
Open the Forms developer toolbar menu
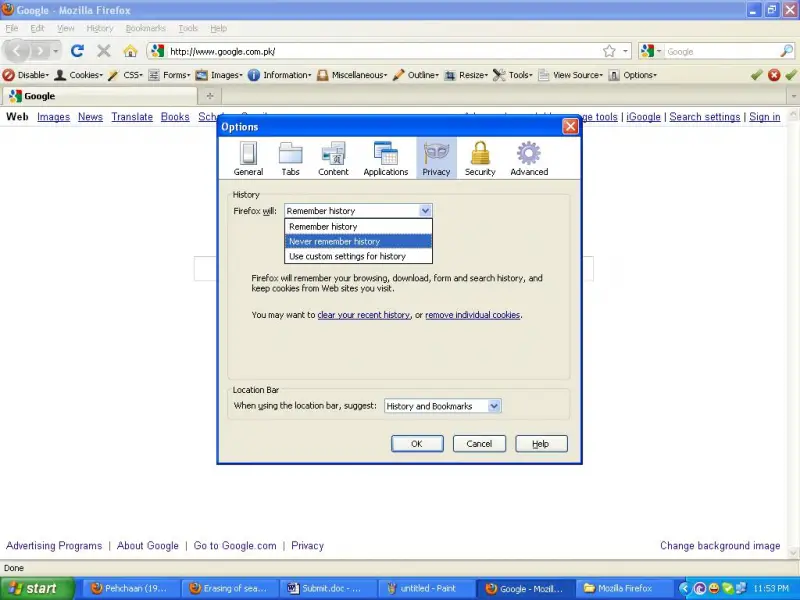(169, 75)
